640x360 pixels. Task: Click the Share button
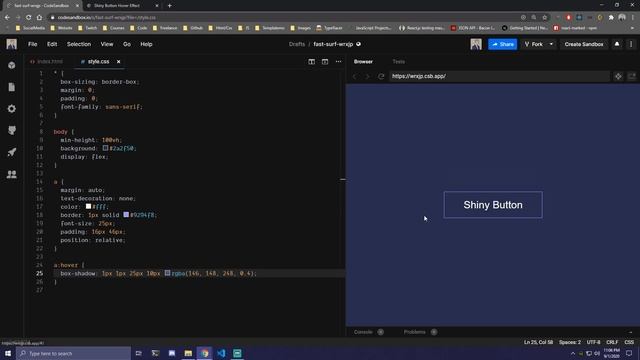pos(502,44)
